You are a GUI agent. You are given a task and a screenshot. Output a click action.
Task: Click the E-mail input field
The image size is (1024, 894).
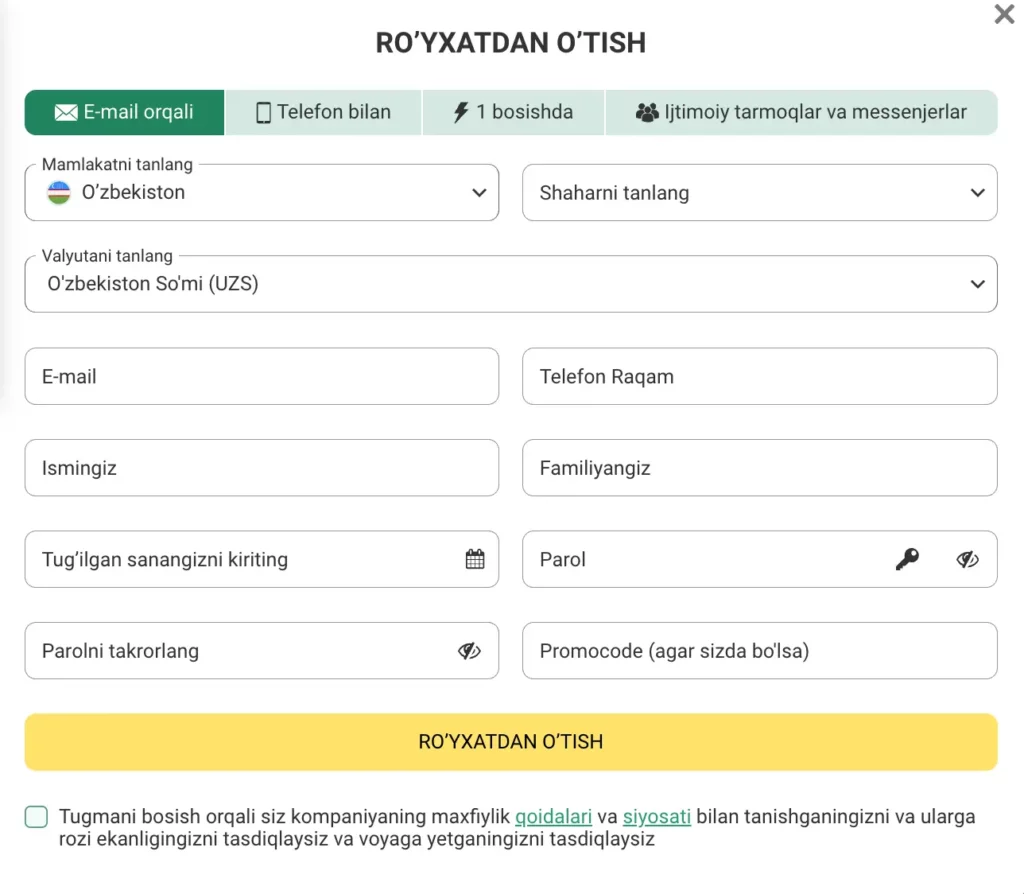click(262, 377)
